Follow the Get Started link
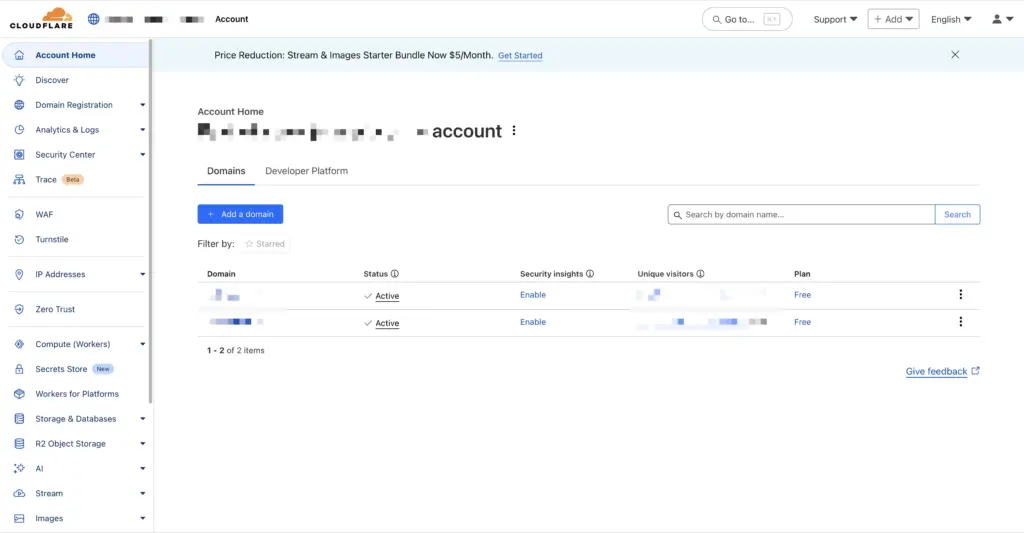 point(520,56)
